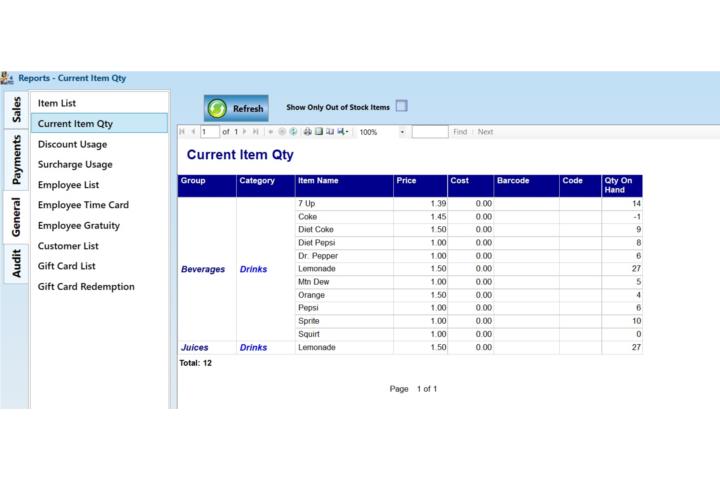Click the Current Item Qty report title
Viewport: 720px width, 480px height.
[x=240, y=155]
